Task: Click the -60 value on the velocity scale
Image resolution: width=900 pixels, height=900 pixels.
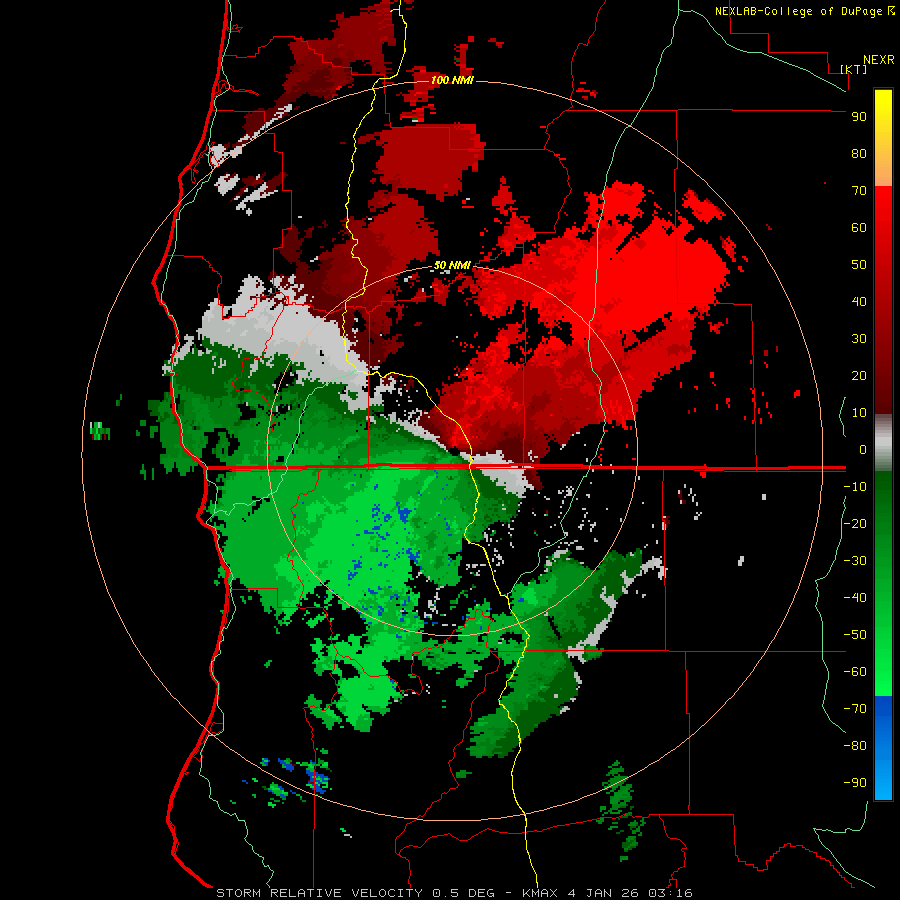Action: pyautogui.click(x=855, y=672)
